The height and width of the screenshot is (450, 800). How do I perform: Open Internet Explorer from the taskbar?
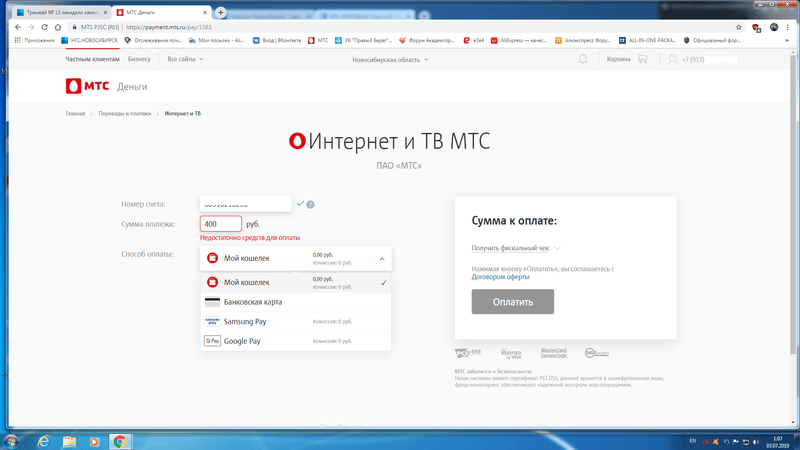click(x=43, y=440)
